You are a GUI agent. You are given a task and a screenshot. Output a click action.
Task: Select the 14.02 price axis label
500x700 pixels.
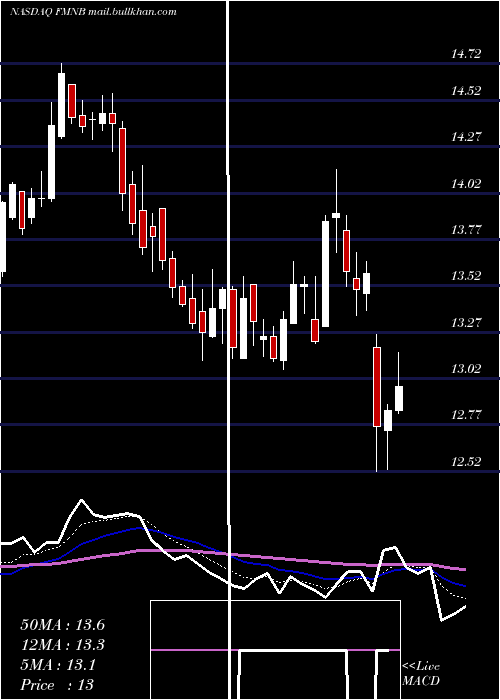[x=466, y=183]
